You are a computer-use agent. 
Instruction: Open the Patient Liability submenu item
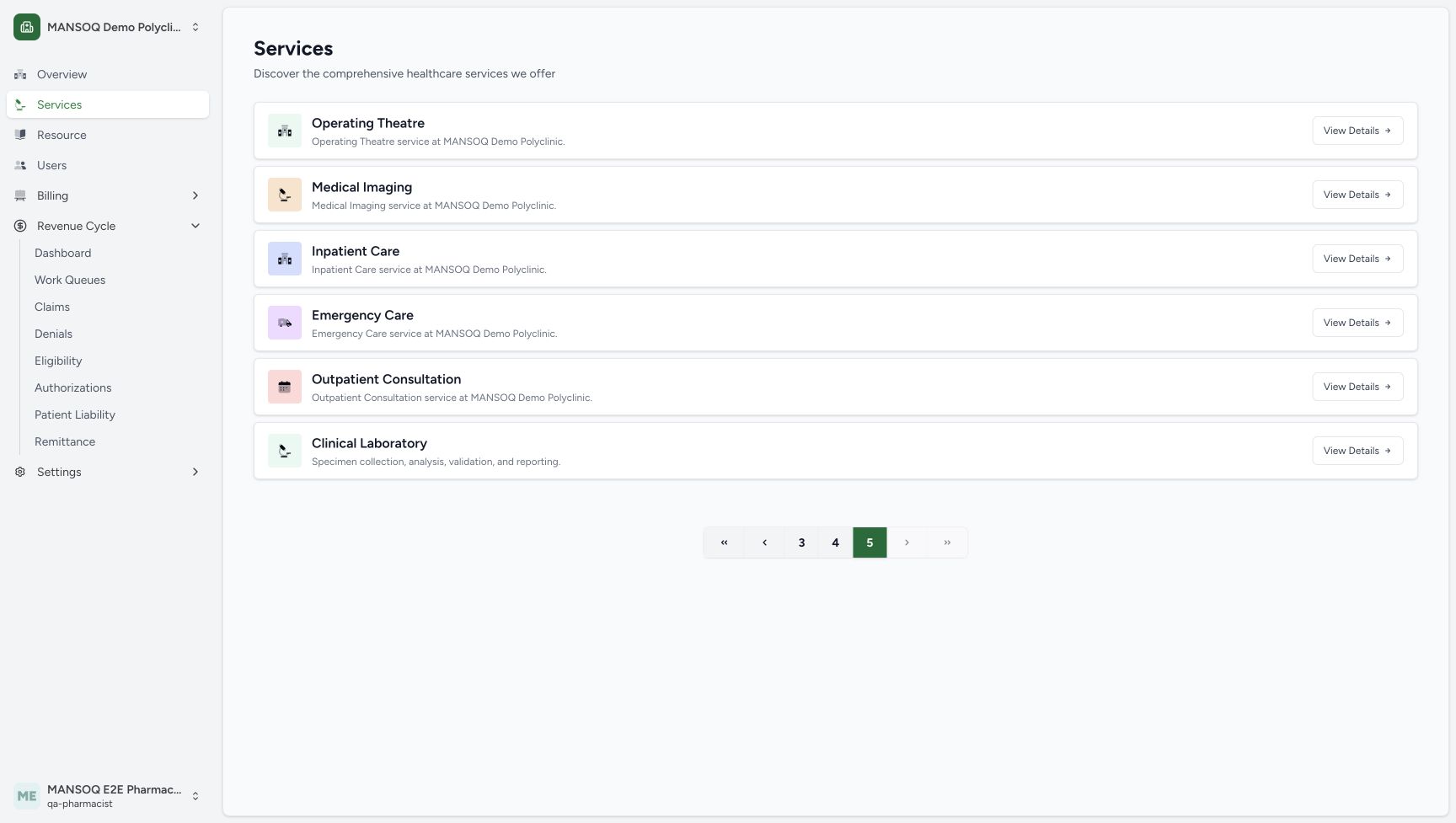coord(75,414)
